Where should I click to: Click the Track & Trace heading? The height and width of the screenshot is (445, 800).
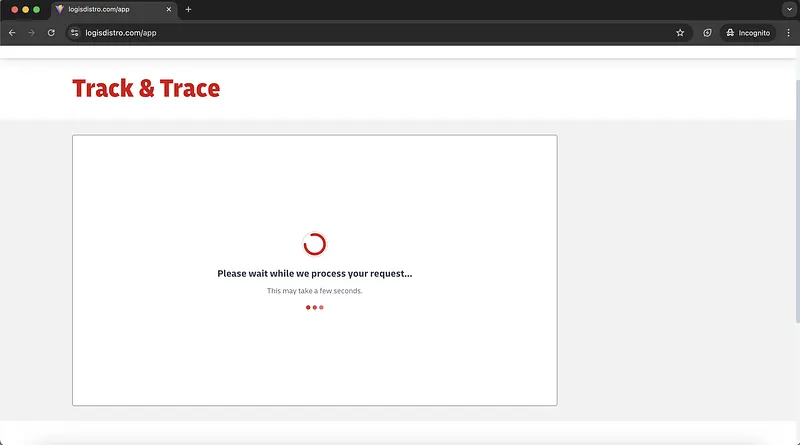146,88
